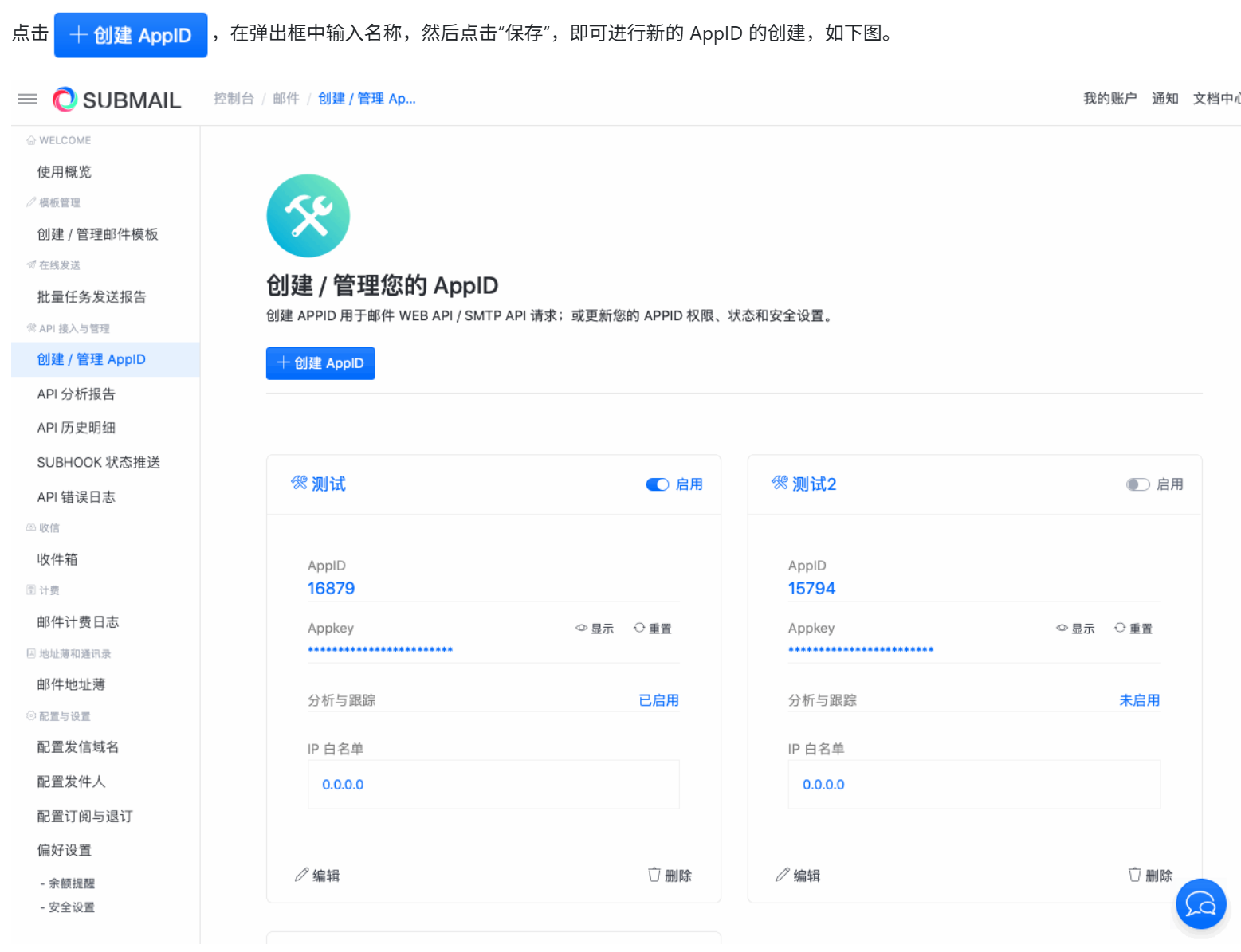Go to 控制台 breadcrumb link
Screen dimensions: 1241x952
click(234, 99)
